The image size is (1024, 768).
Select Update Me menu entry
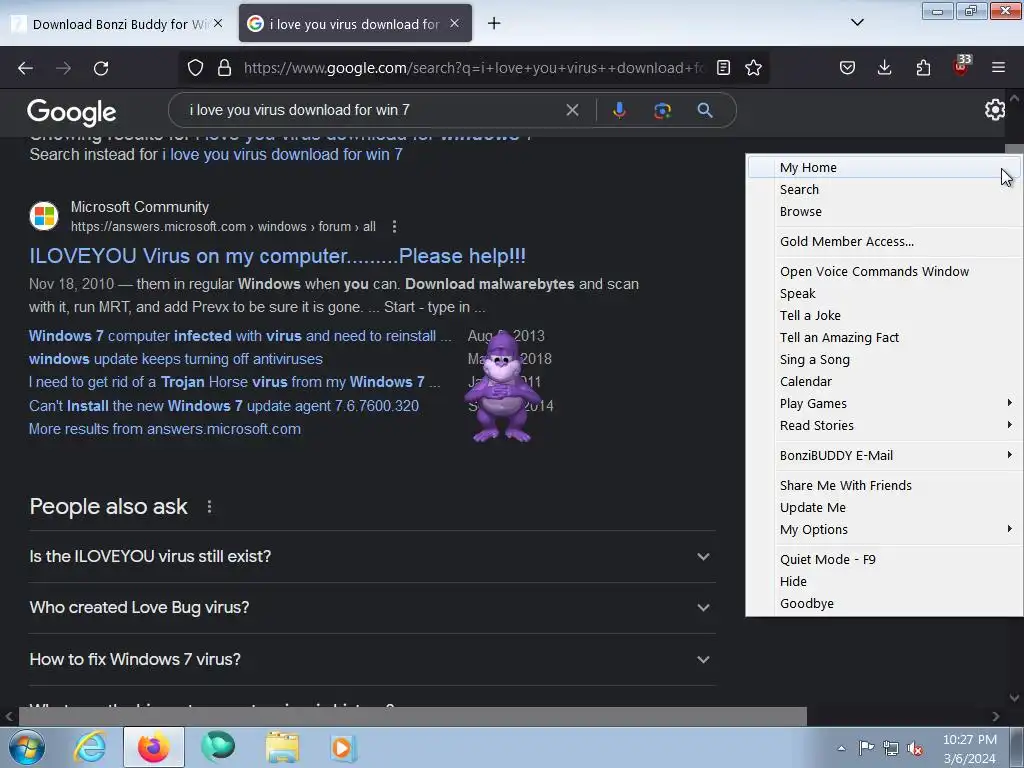pyautogui.click(x=884, y=507)
